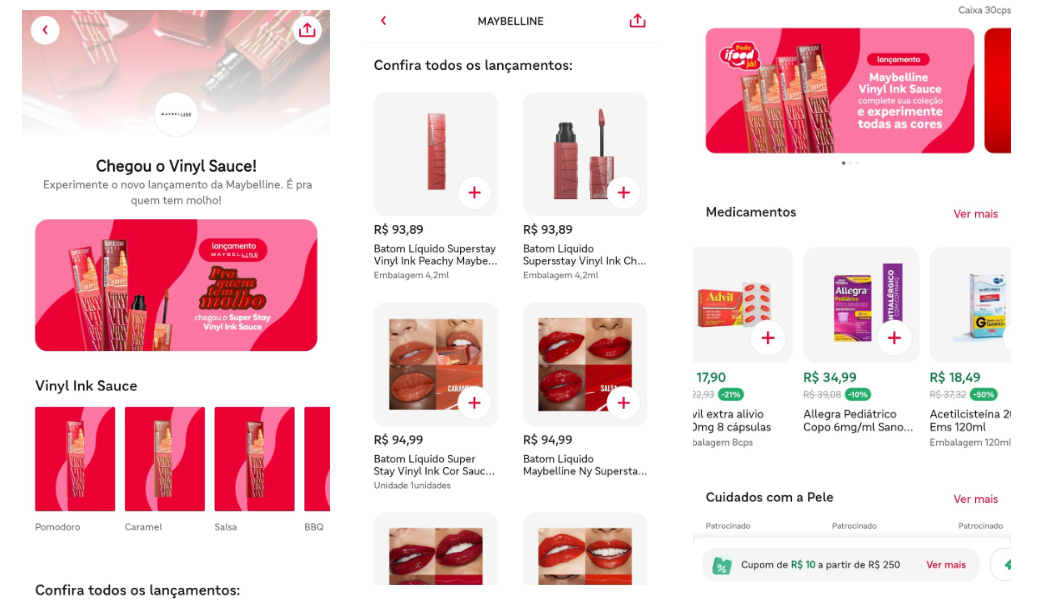Open Ver mais on the R$ 10 coupon
The width and height of the screenshot is (1046, 613).
point(946,564)
